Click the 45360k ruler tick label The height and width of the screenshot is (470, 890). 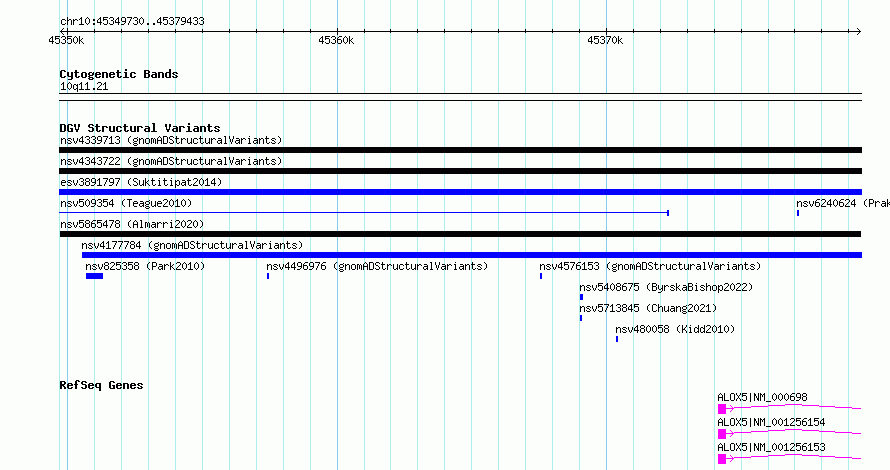point(336,41)
